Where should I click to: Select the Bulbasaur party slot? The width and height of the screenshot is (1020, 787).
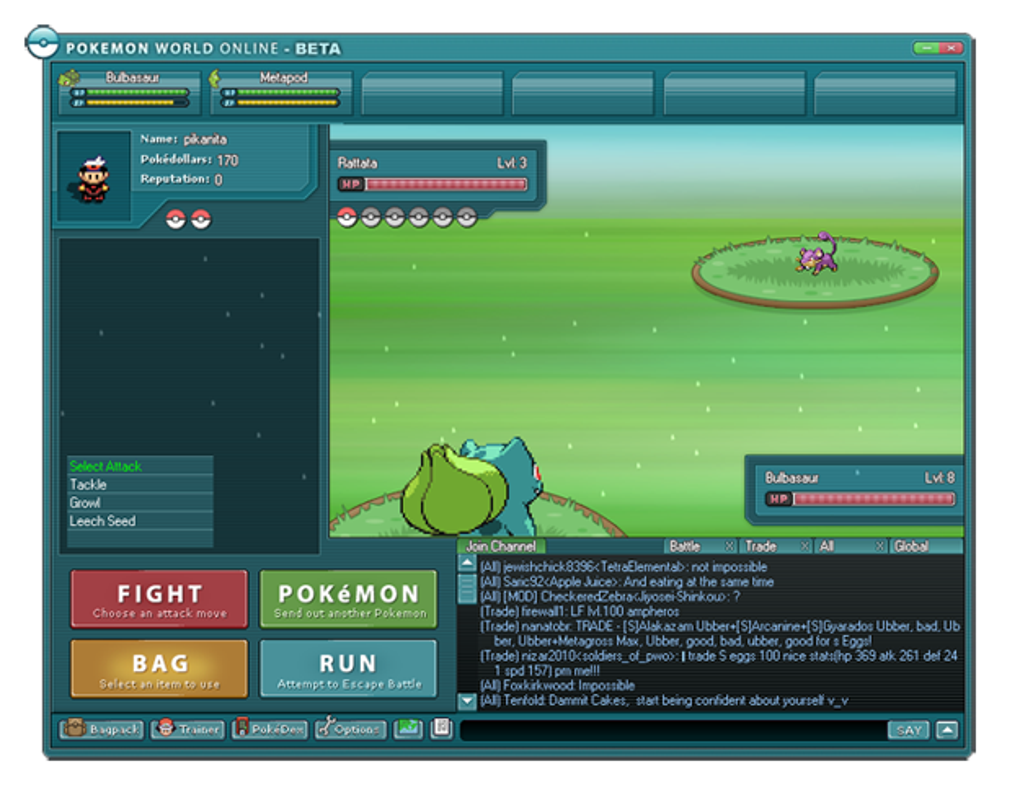click(129, 92)
